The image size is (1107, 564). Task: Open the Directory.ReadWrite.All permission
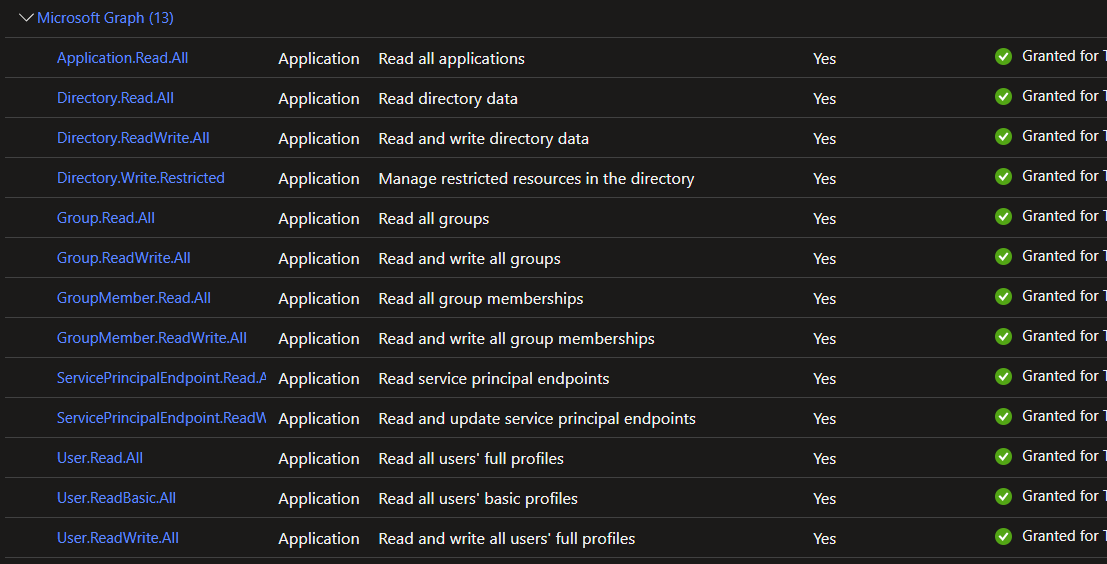click(133, 138)
